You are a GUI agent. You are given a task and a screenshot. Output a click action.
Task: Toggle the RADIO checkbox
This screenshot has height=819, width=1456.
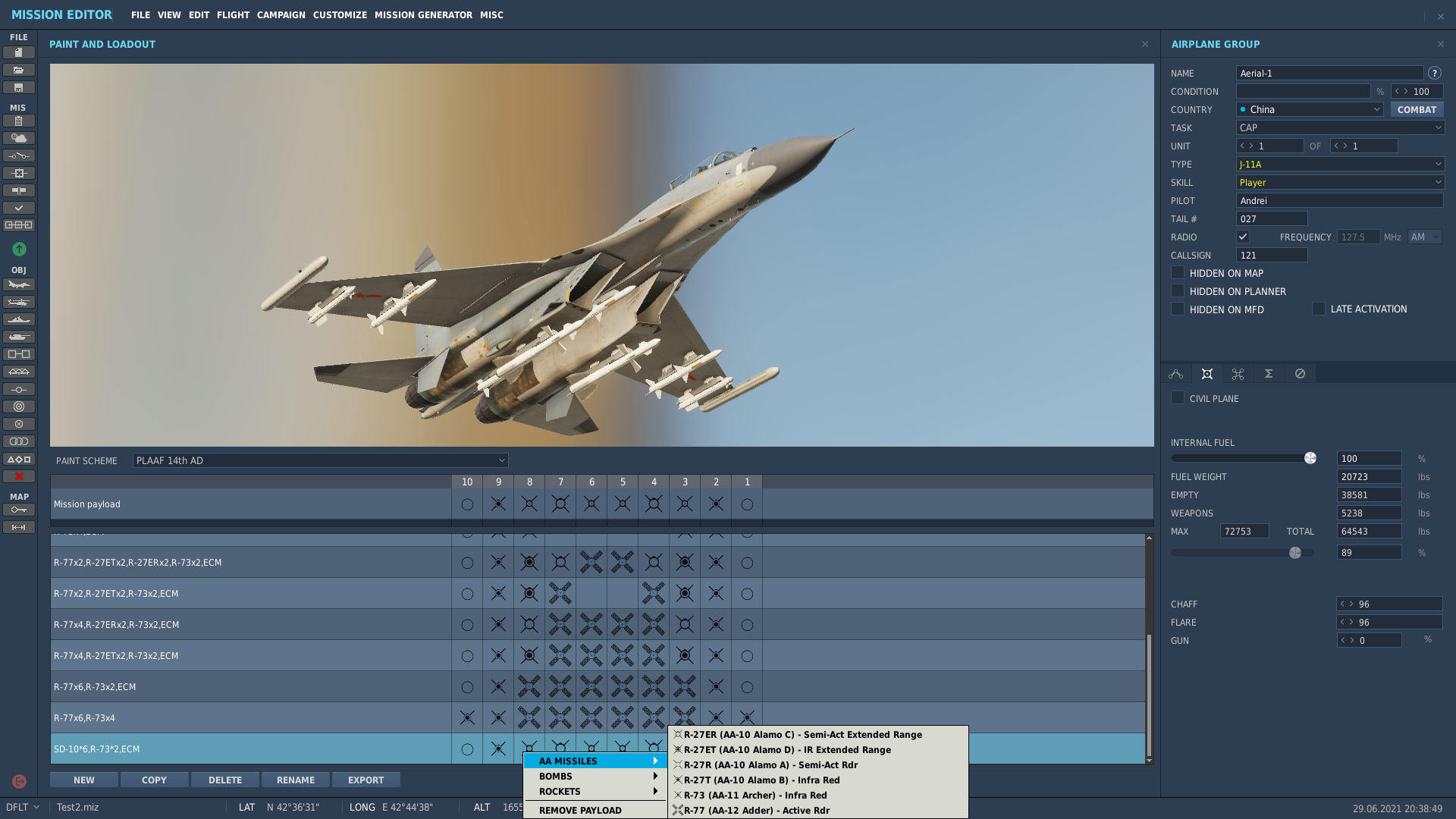[1243, 237]
